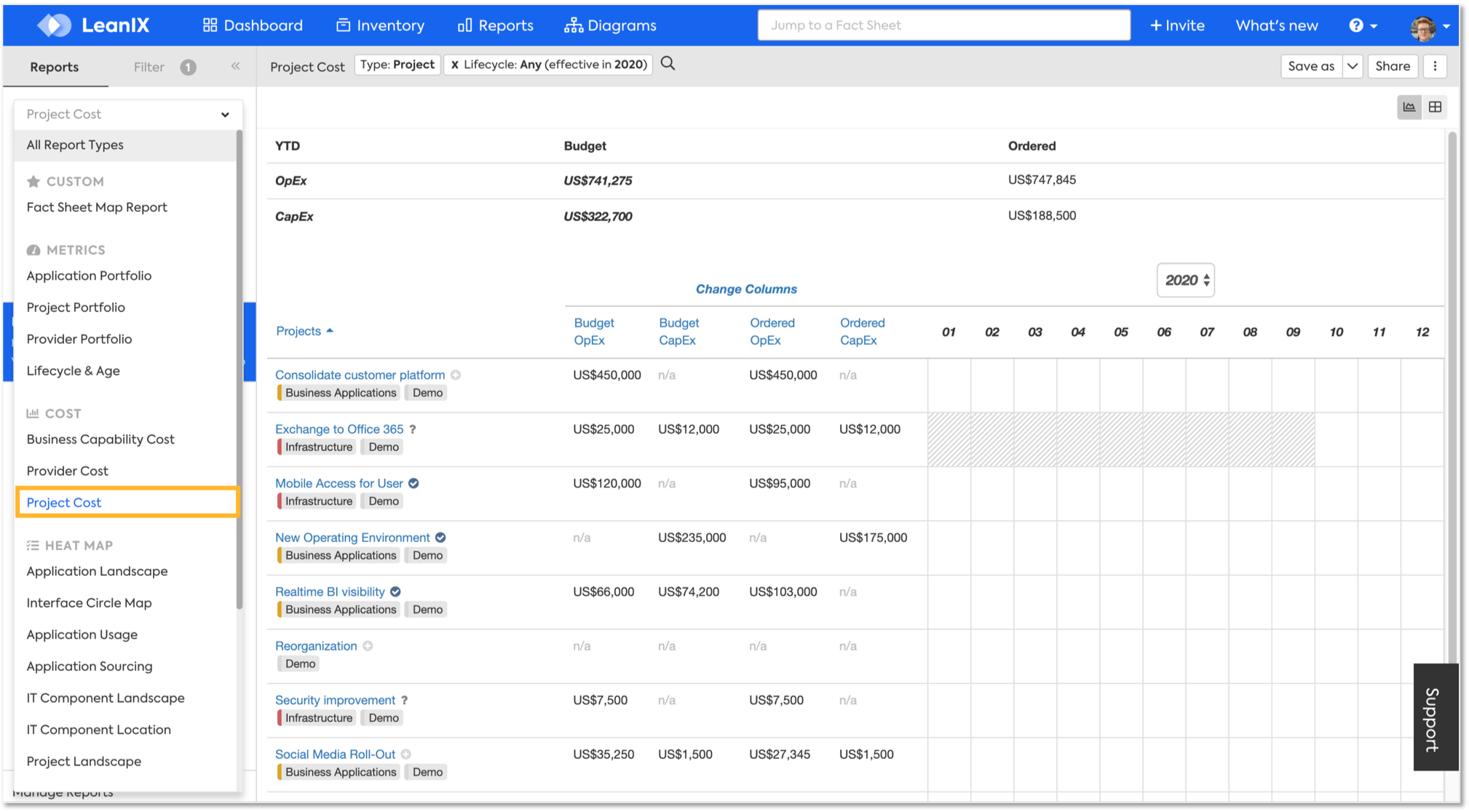Switch to table grid view icon
Screen dimensions: 1469x812
(x=1435, y=107)
